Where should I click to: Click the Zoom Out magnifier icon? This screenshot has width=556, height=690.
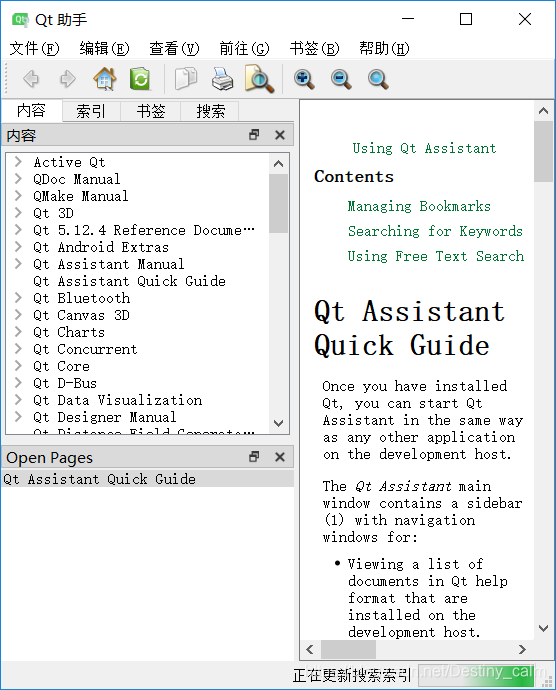coord(341,79)
